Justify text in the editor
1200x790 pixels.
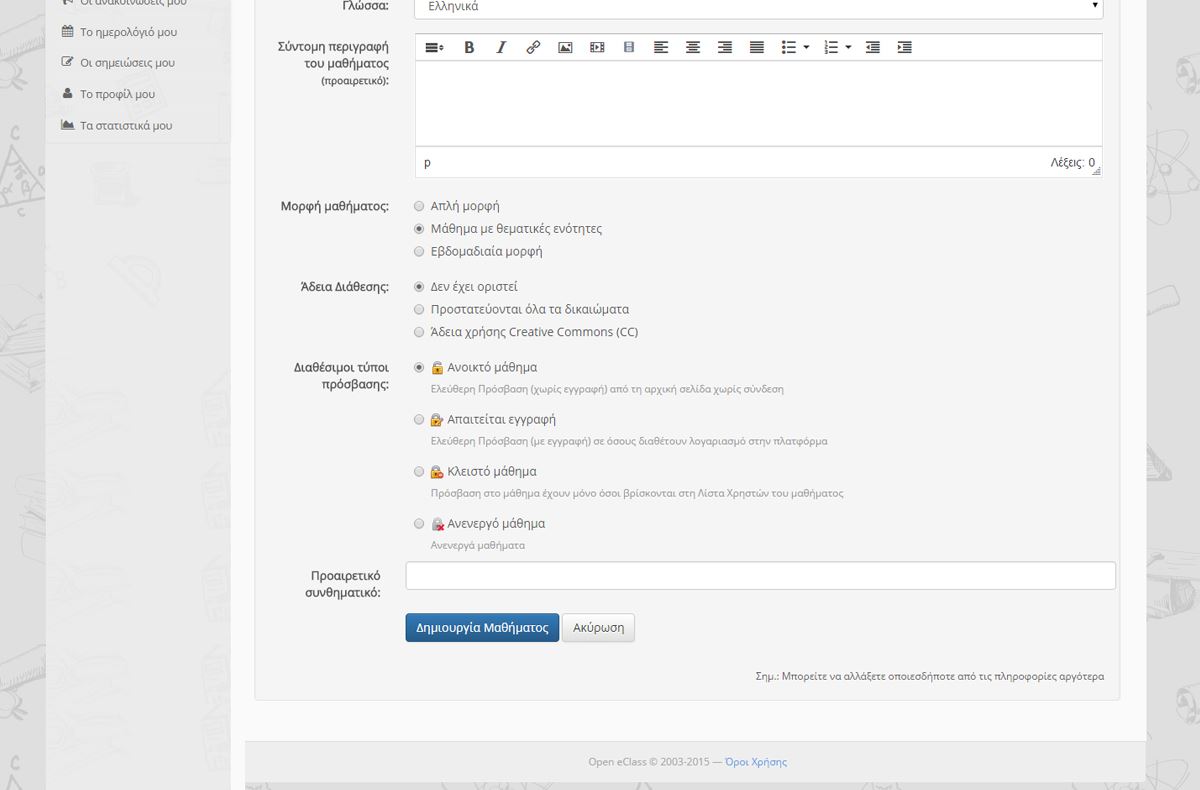coord(757,47)
